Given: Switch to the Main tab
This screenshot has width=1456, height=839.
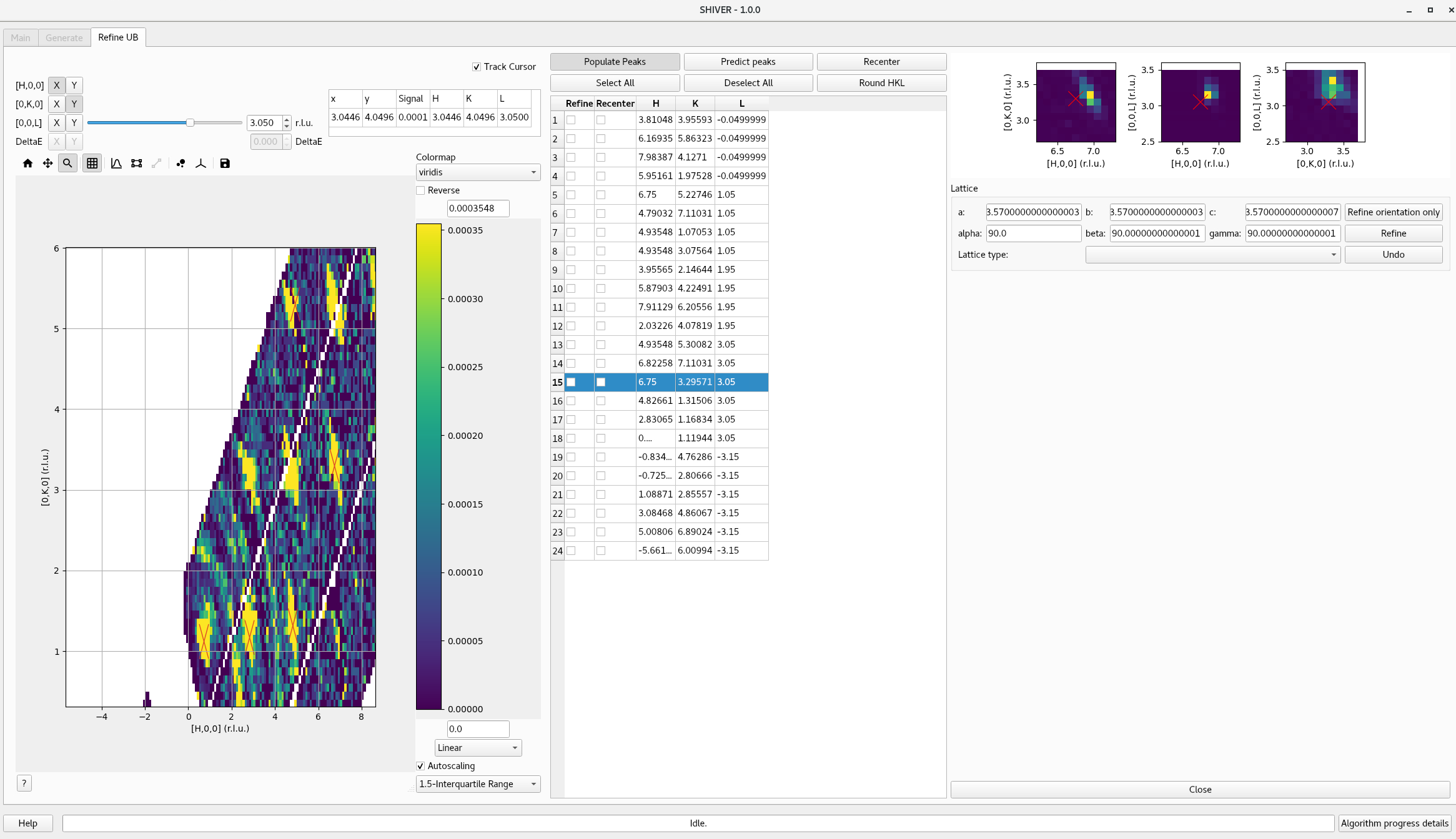Looking at the screenshot, I should pos(20,37).
